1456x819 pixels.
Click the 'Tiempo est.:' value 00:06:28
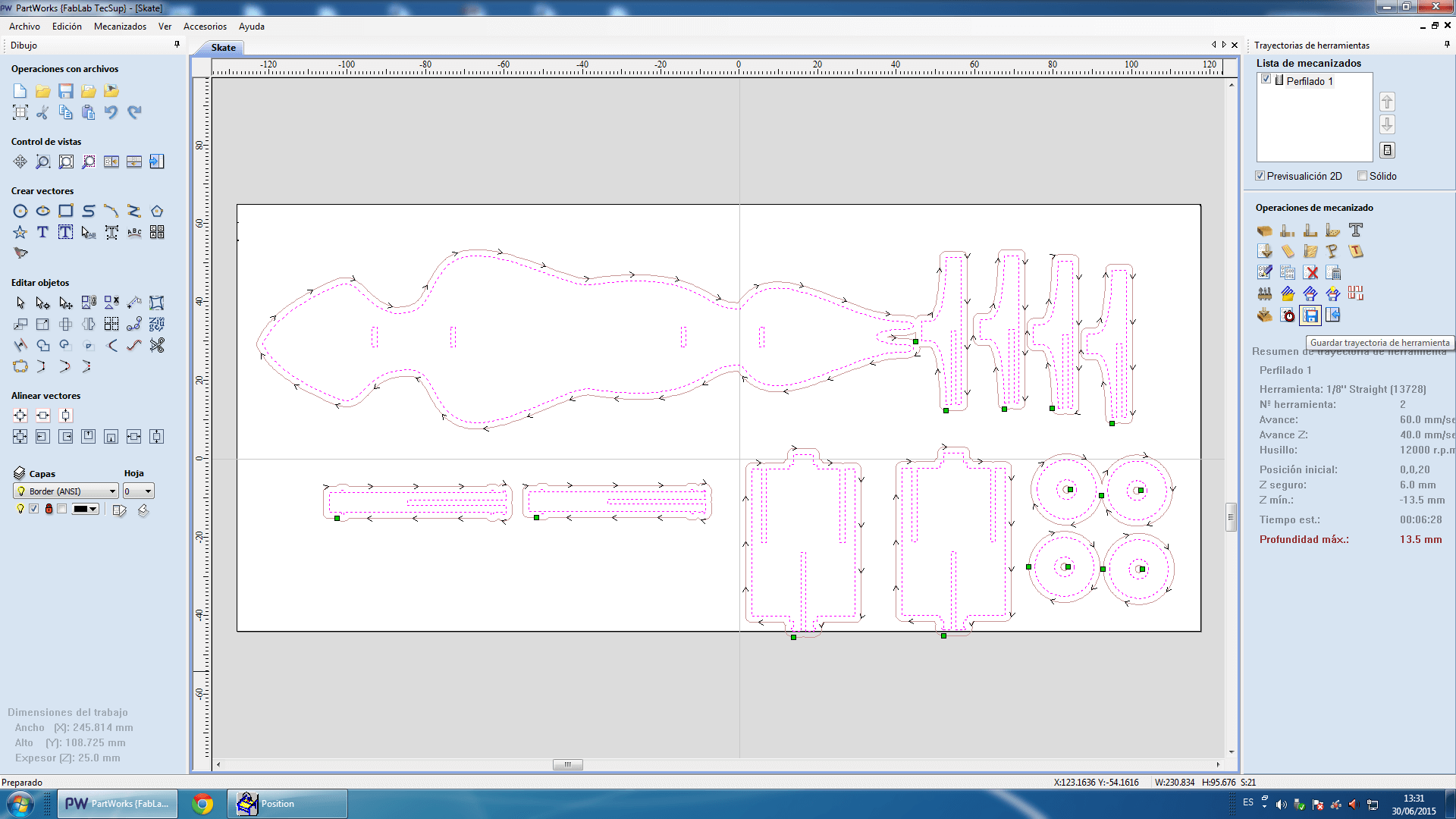point(1421,519)
